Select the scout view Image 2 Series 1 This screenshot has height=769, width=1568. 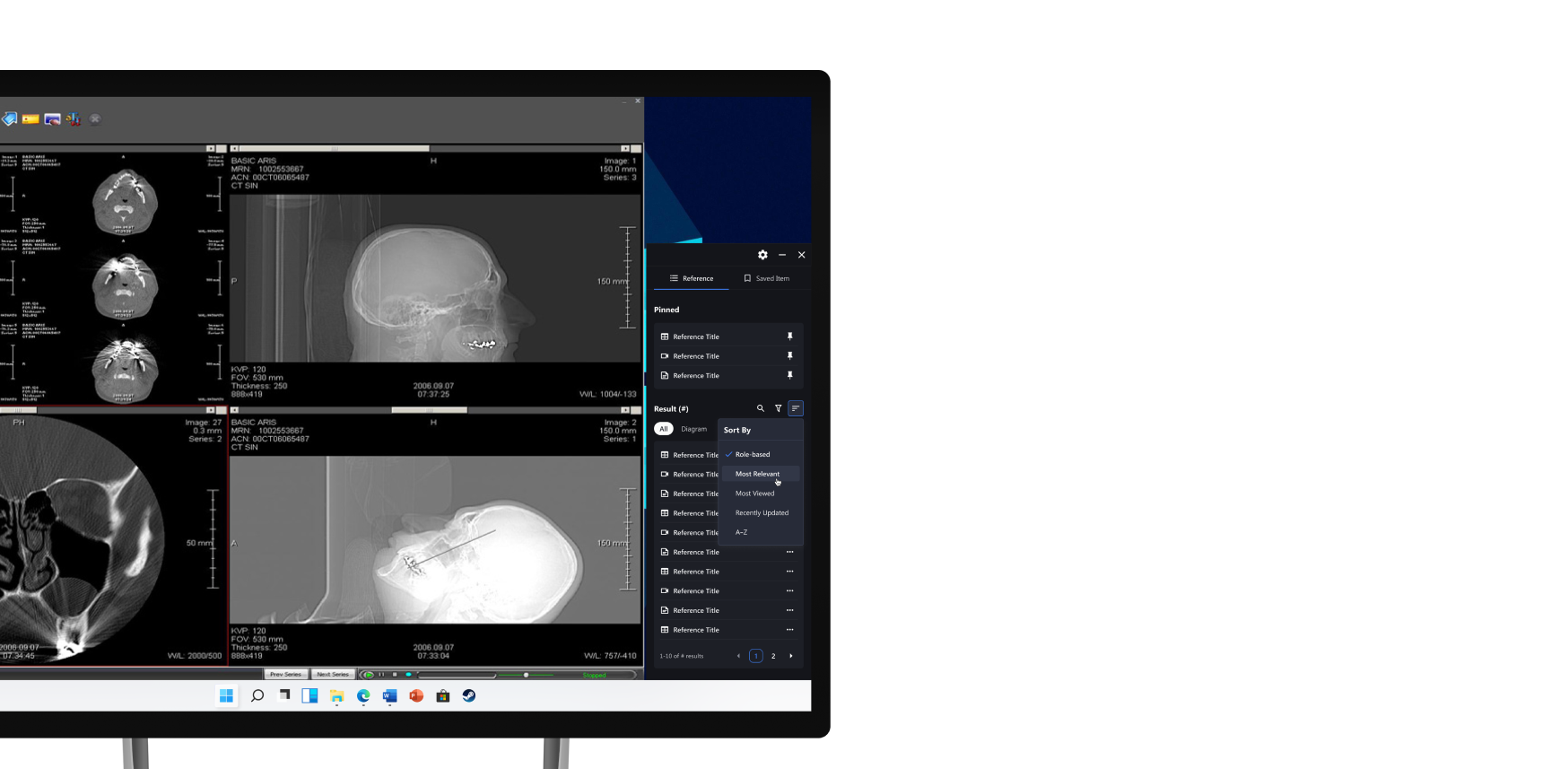[x=435, y=539]
